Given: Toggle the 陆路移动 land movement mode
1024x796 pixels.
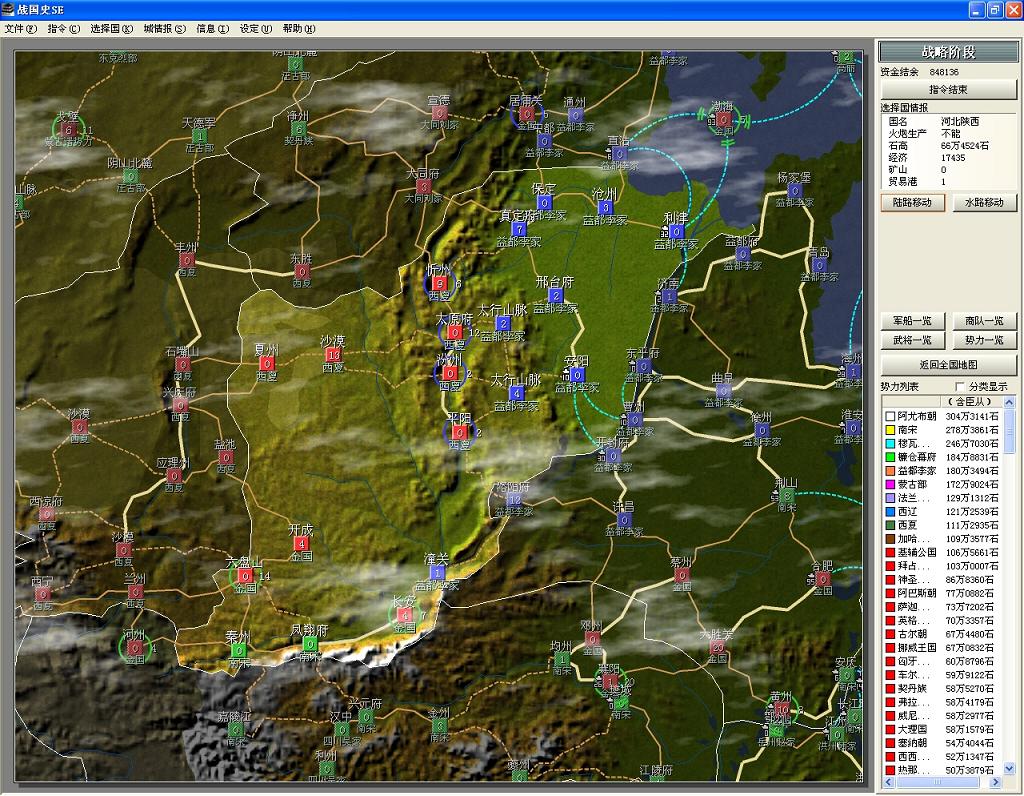Looking at the screenshot, I should click(912, 202).
